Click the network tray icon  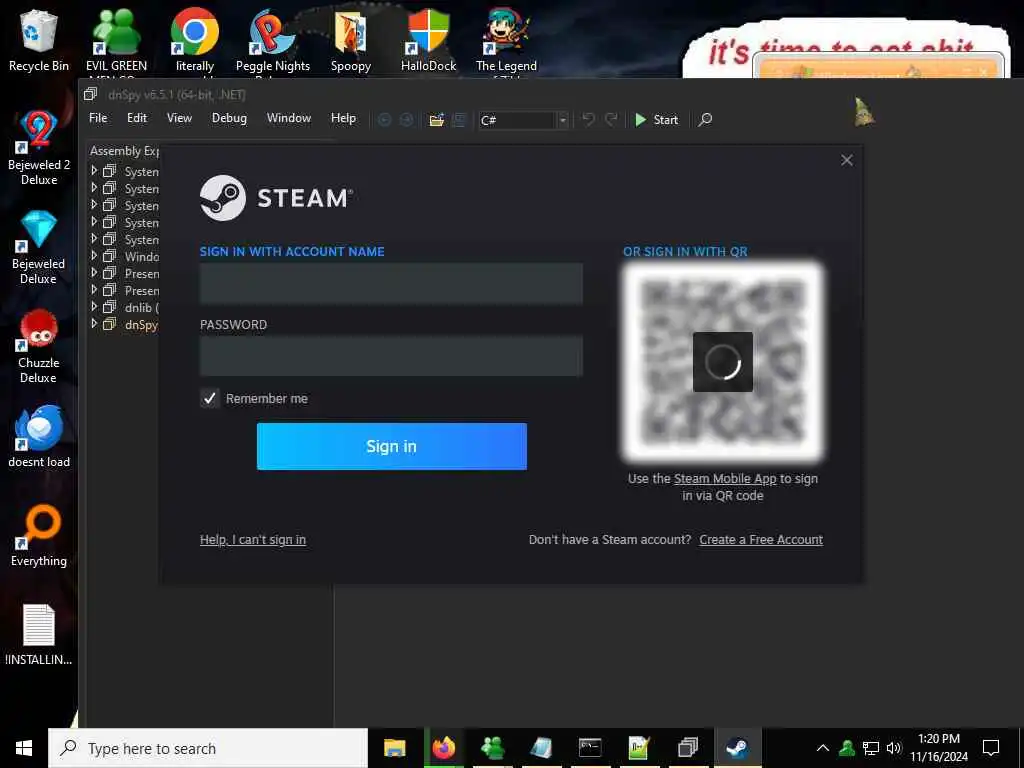(871, 748)
